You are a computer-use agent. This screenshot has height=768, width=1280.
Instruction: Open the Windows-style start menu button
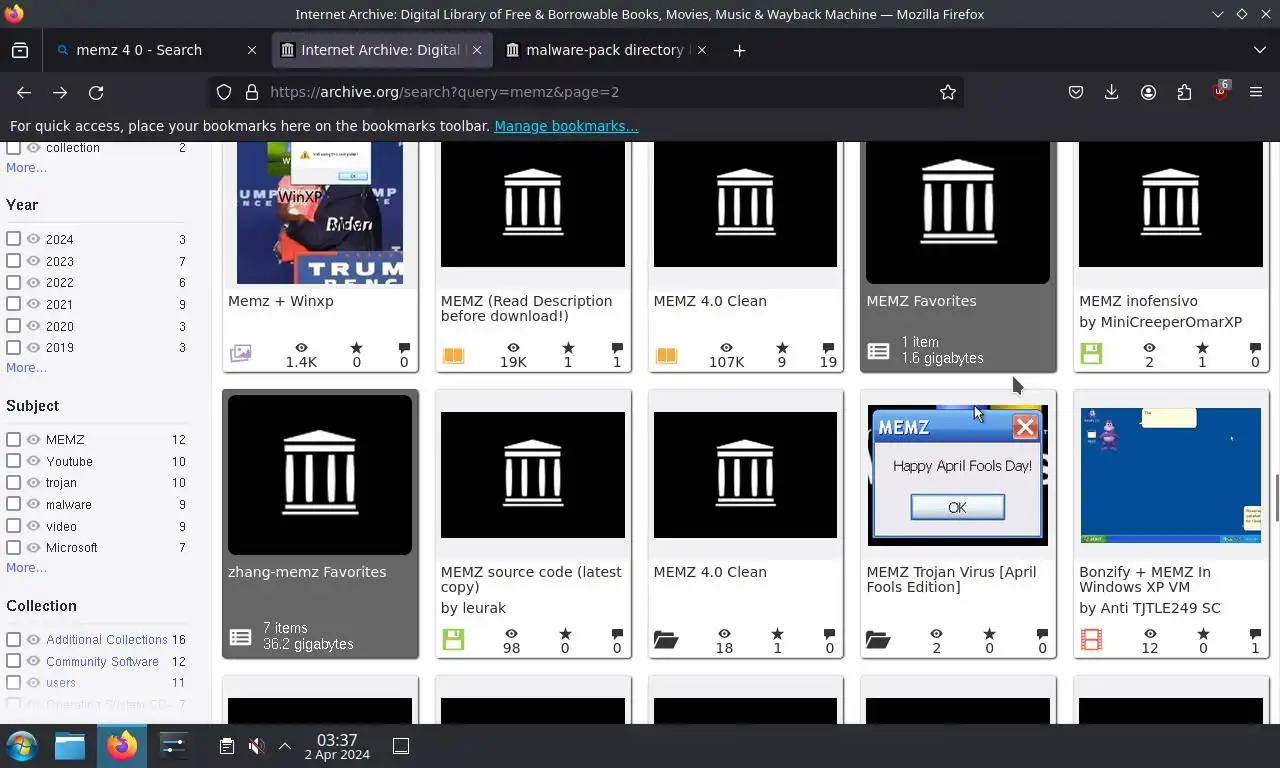pyautogui.click(x=22, y=746)
